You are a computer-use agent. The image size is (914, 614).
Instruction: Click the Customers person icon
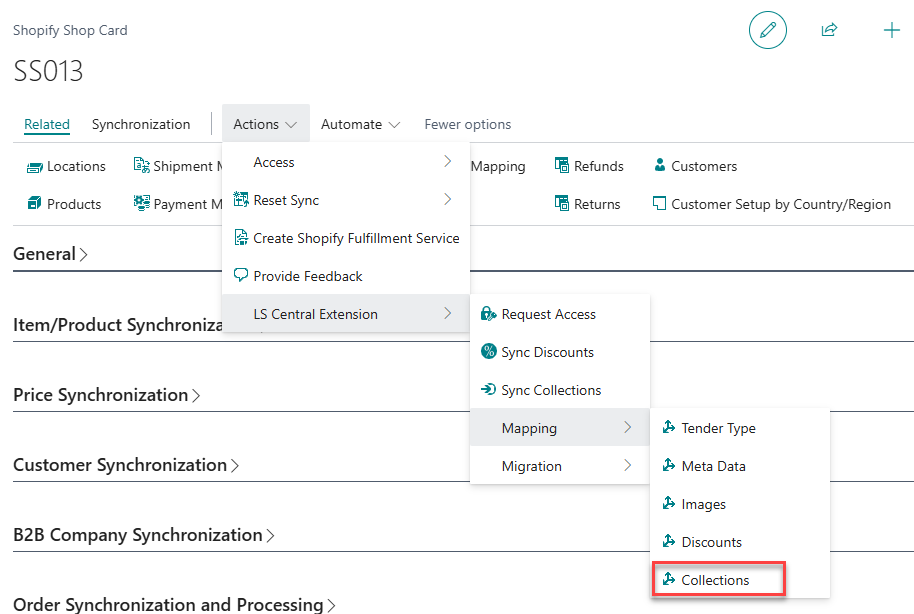[x=660, y=165]
